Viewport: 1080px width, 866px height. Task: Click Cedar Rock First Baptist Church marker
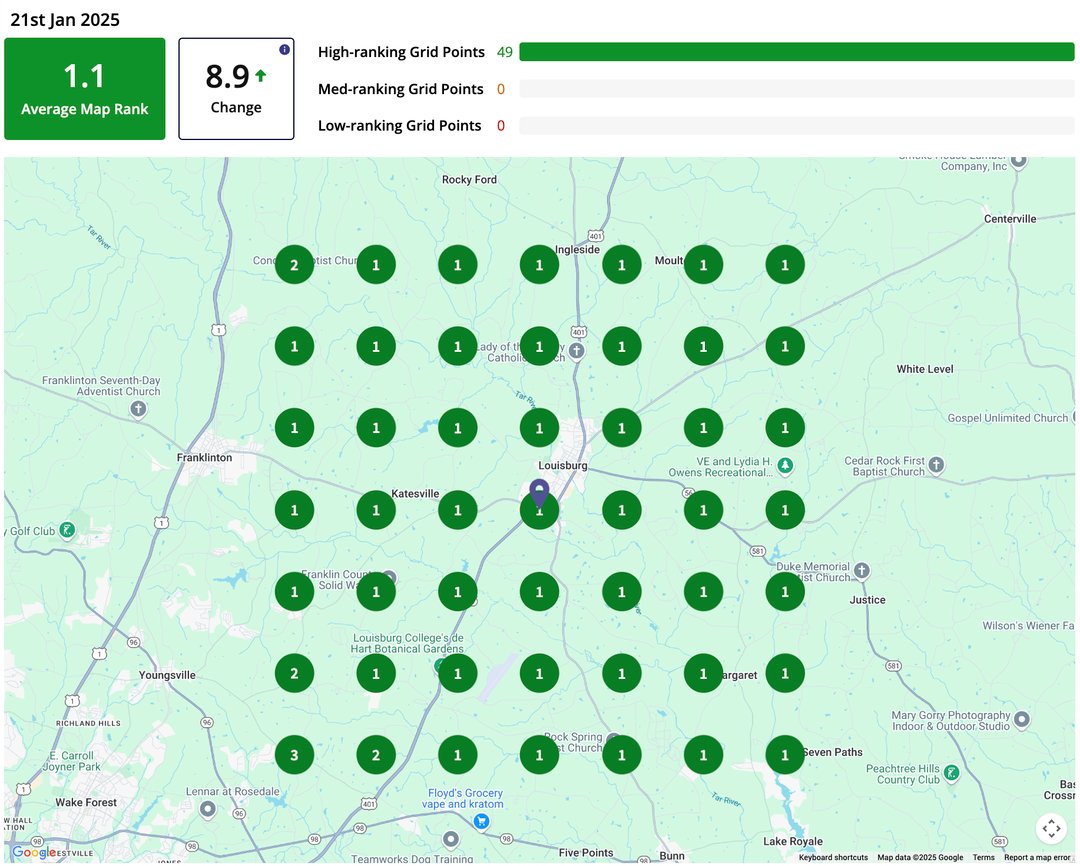(x=936, y=465)
